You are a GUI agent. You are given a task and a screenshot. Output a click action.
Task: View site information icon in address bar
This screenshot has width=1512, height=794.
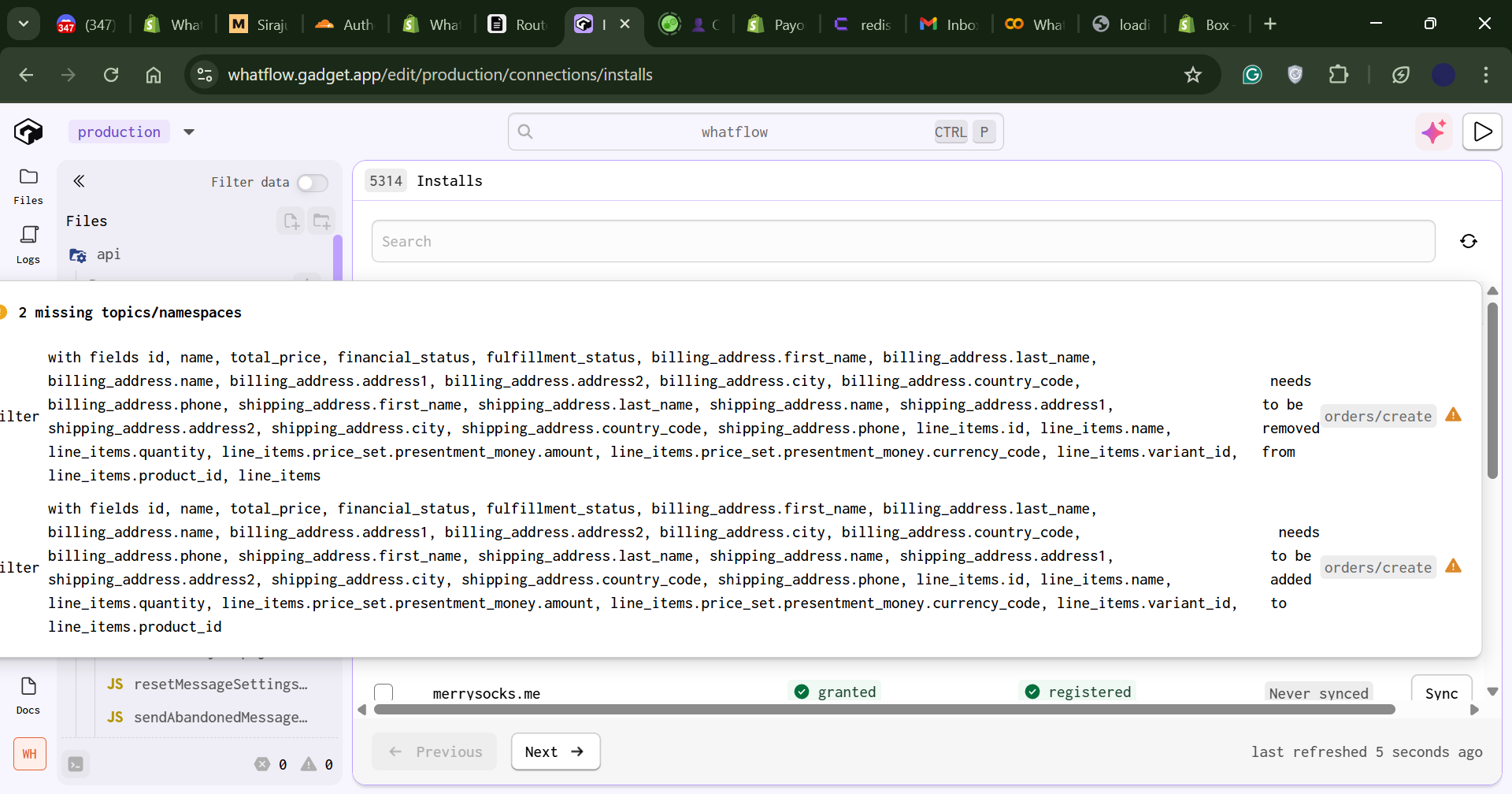pyautogui.click(x=205, y=75)
